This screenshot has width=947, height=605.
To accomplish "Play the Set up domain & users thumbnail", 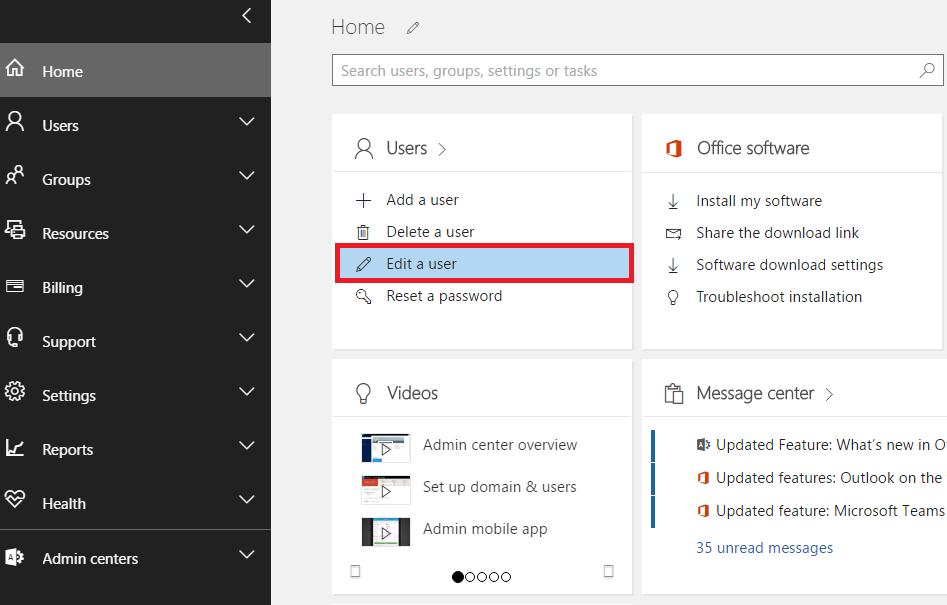I will pos(385,490).
